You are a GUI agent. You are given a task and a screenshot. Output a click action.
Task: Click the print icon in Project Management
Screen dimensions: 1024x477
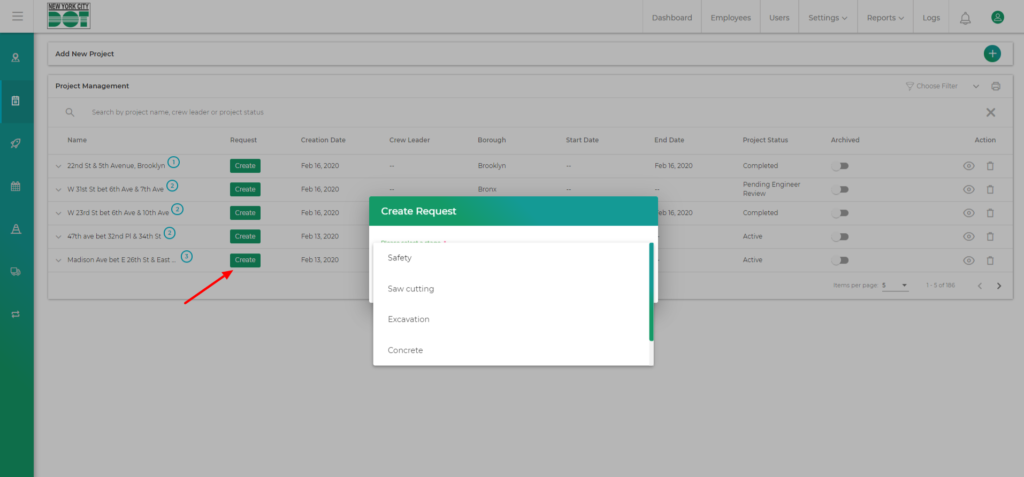tap(995, 87)
